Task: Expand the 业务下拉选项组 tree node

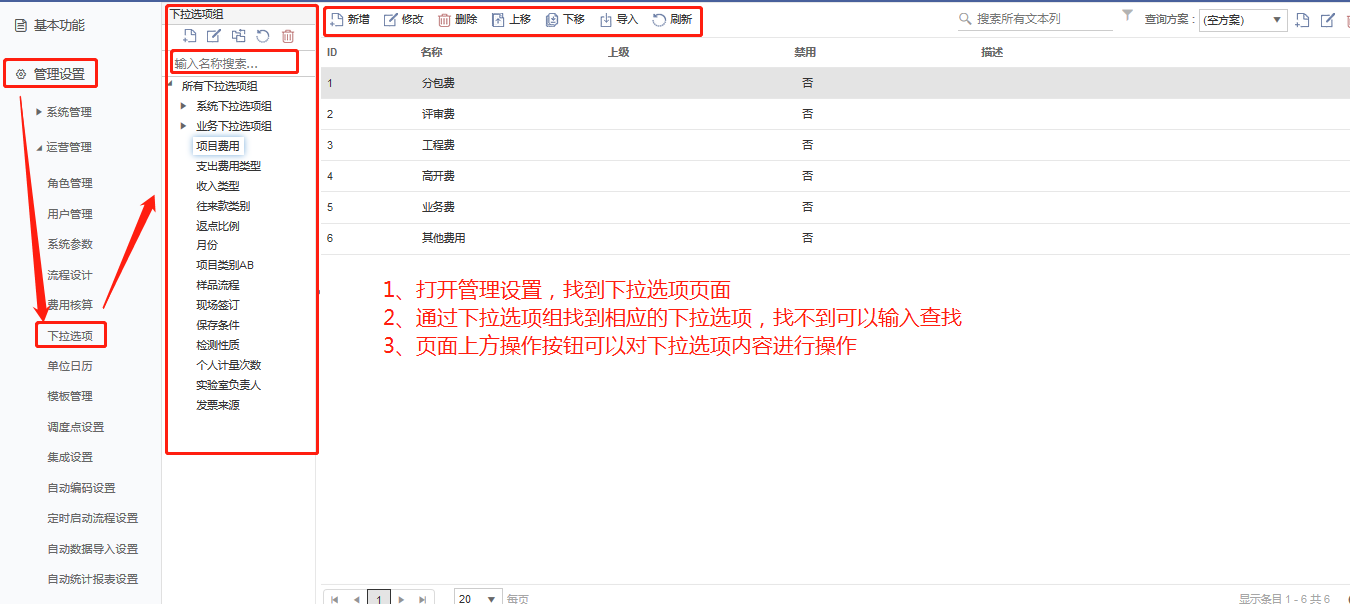Action: click(183, 125)
